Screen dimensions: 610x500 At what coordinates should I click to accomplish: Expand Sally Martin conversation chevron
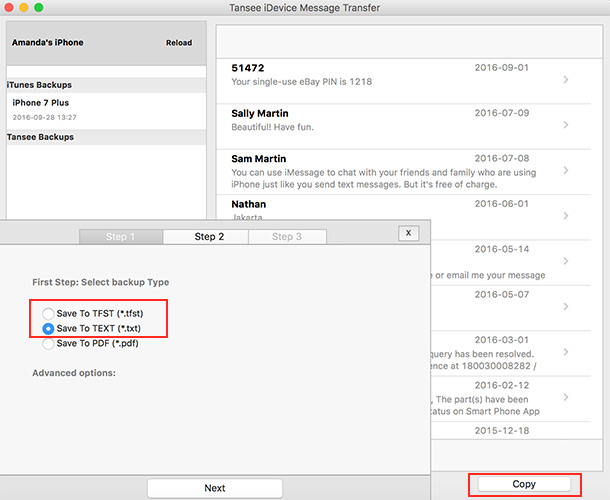point(566,125)
